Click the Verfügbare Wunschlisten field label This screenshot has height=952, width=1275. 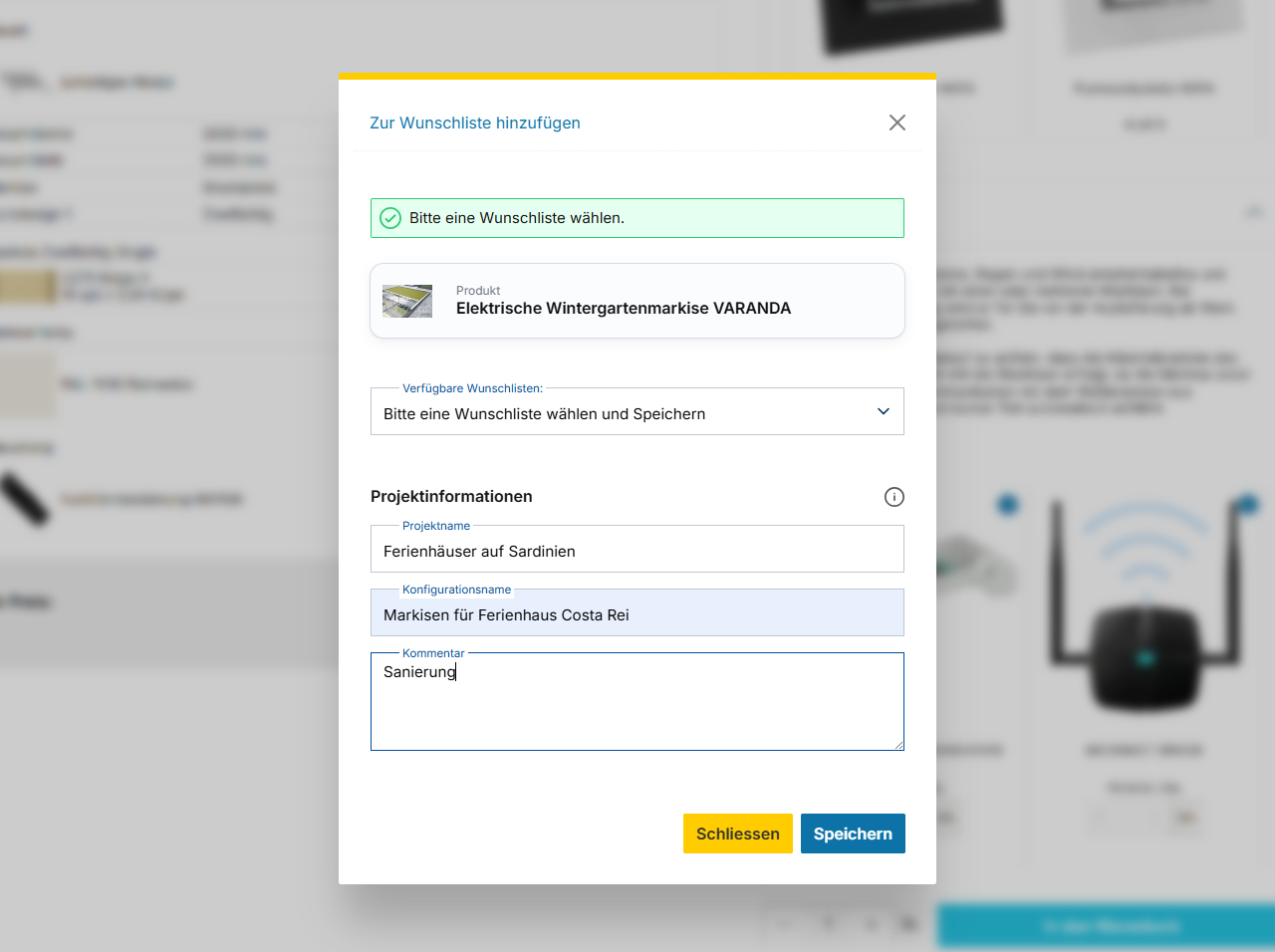point(472,388)
